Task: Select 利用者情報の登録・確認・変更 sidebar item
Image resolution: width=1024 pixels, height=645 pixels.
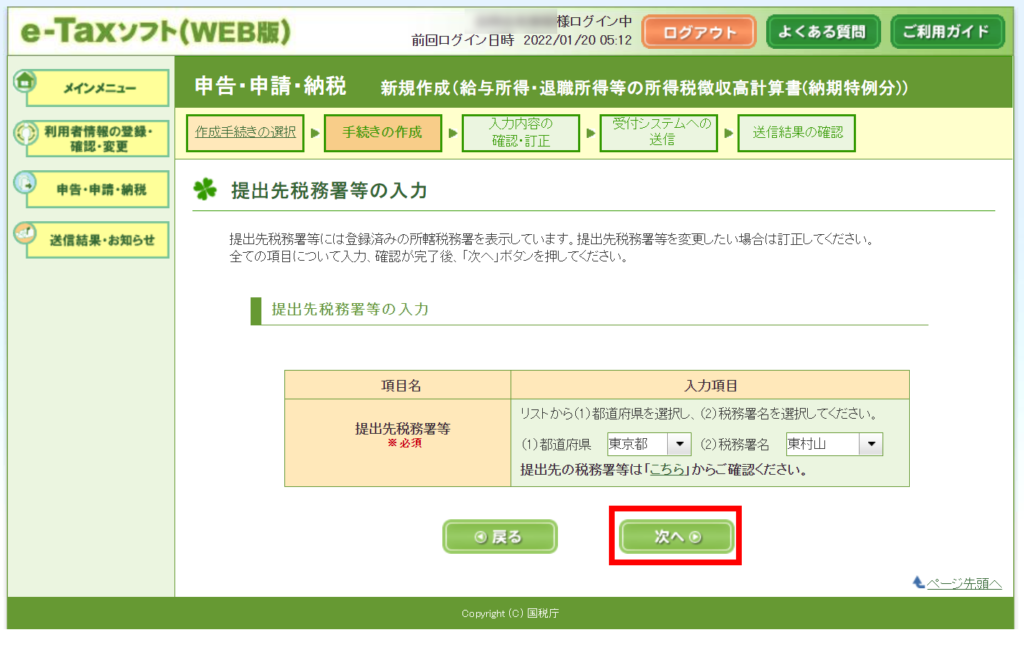Action: pos(97,139)
